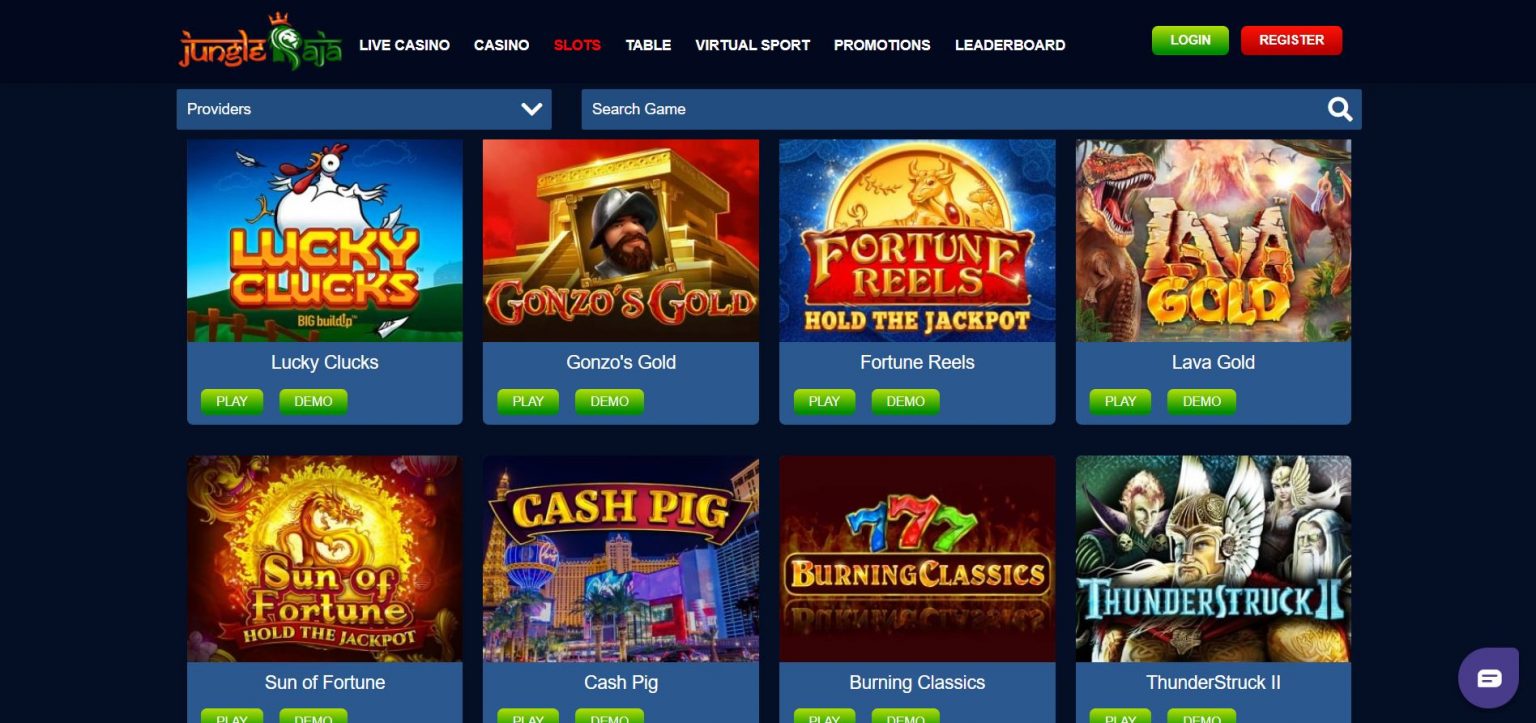Click the Providers chevron arrow

[531, 109]
